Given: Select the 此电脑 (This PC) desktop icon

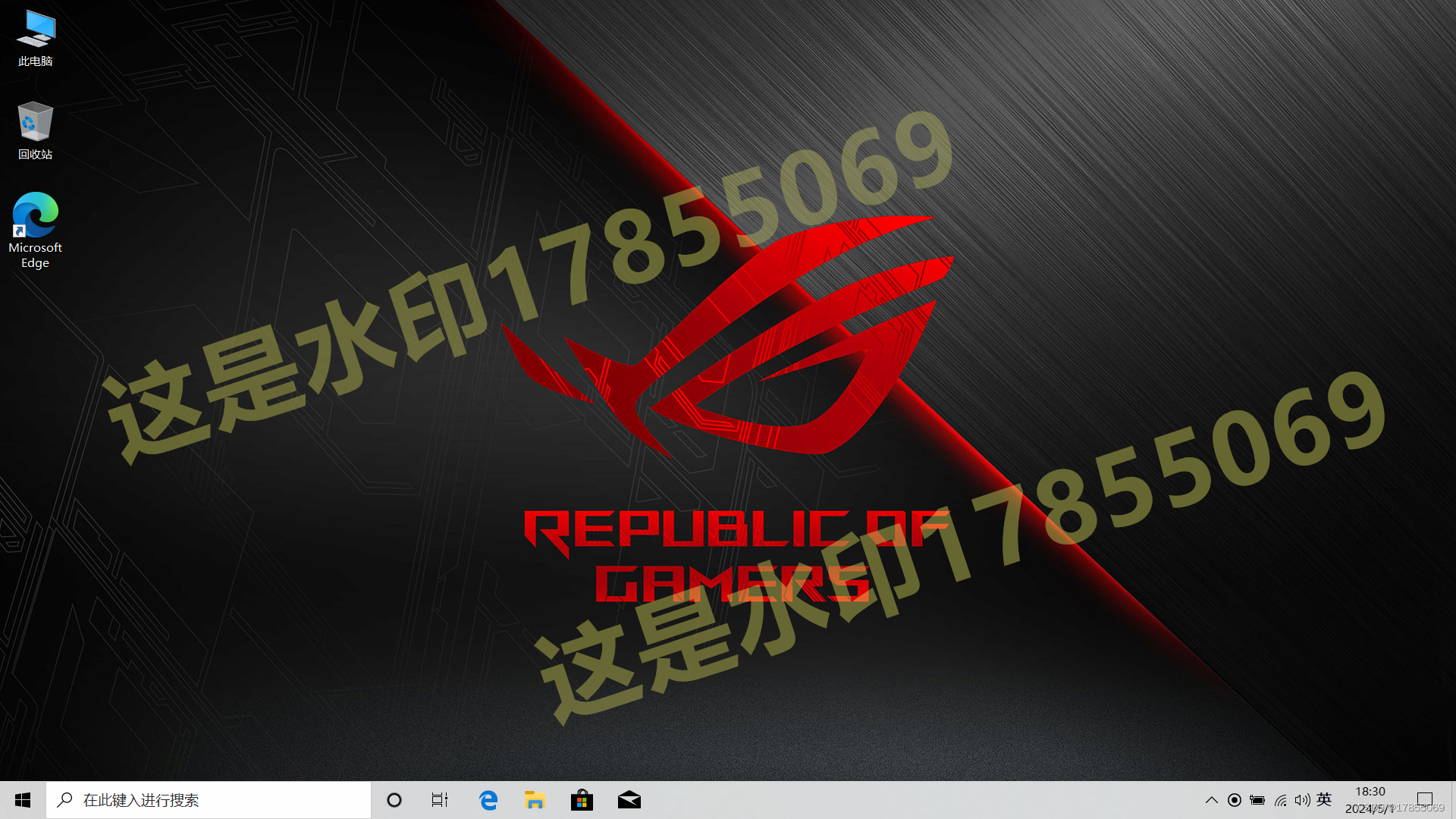Looking at the screenshot, I should [35, 38].
